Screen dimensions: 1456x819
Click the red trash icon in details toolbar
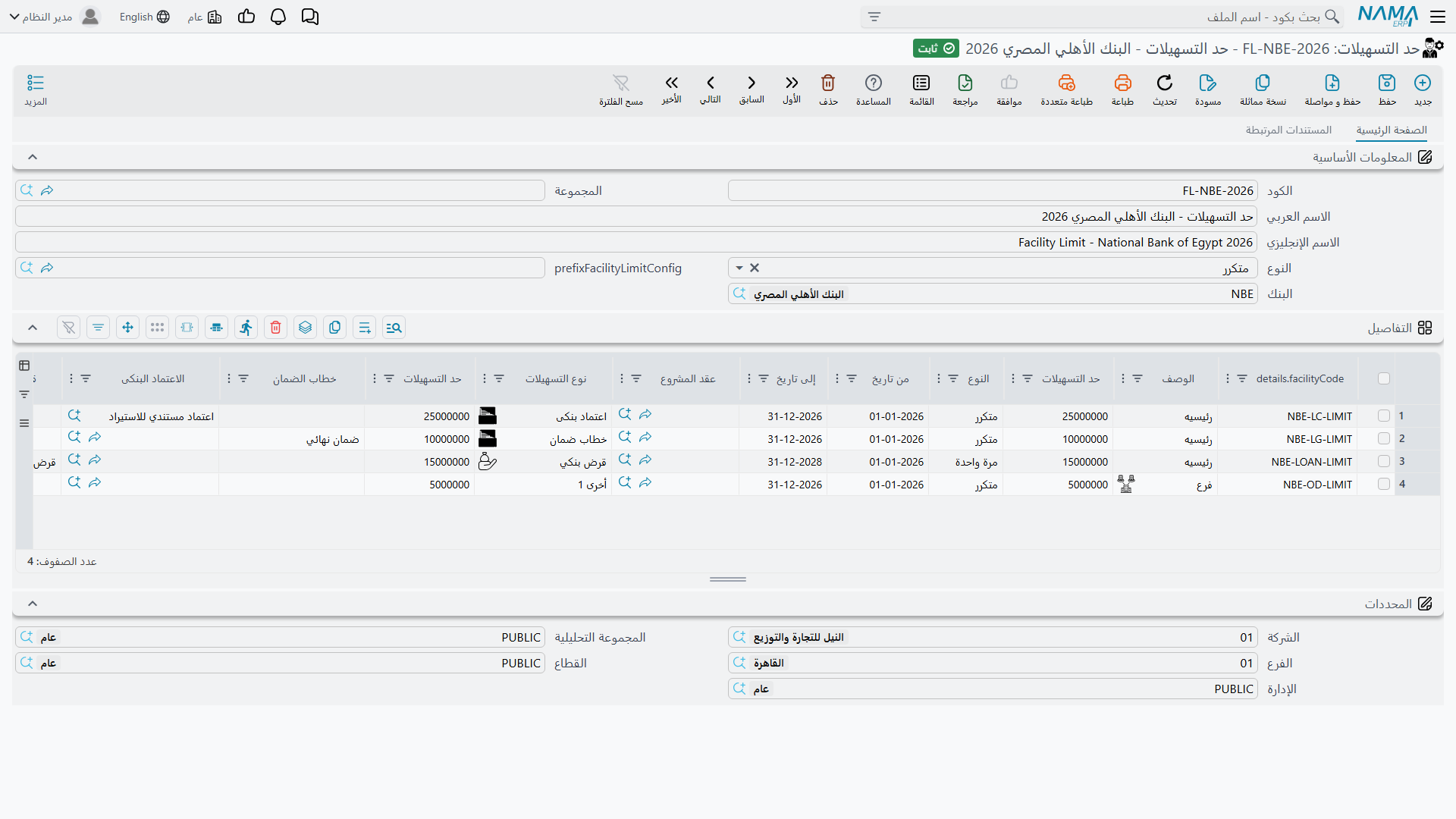coord(276,328)
